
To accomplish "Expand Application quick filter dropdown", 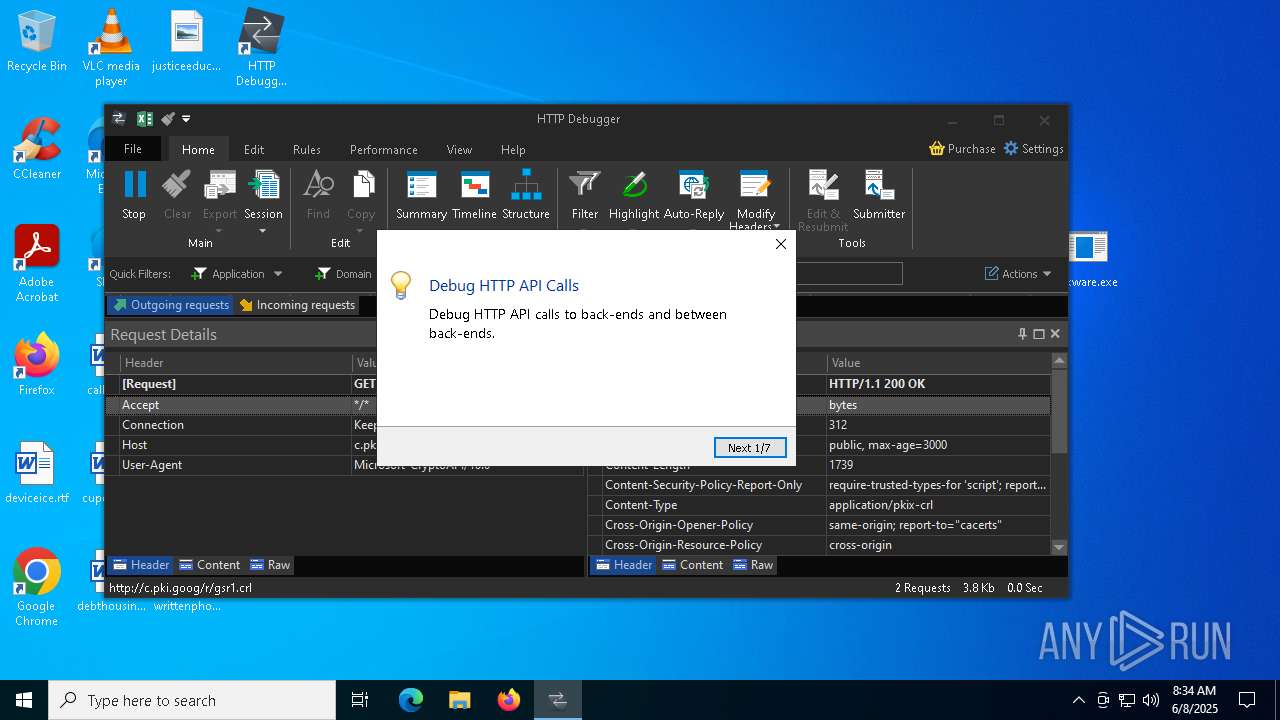I will (278, 274).
